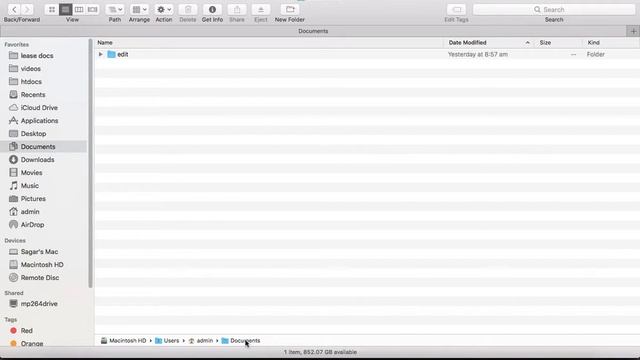This screenshot has height=360, width=640.
Task: Create a New Folder from toolbar
Action: pos(290,9)
